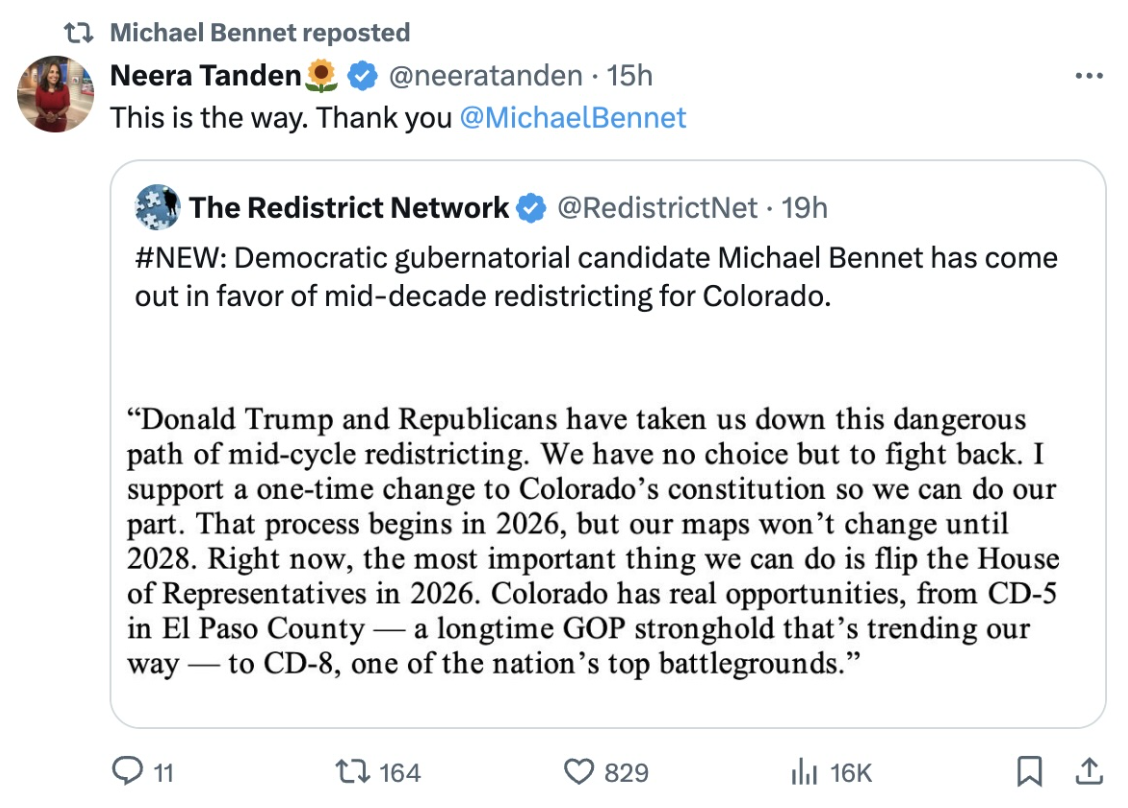This screenshot has width=1128, height=808.
Task: Open the @RedistrictNet handle
Action: coord(657,207)
